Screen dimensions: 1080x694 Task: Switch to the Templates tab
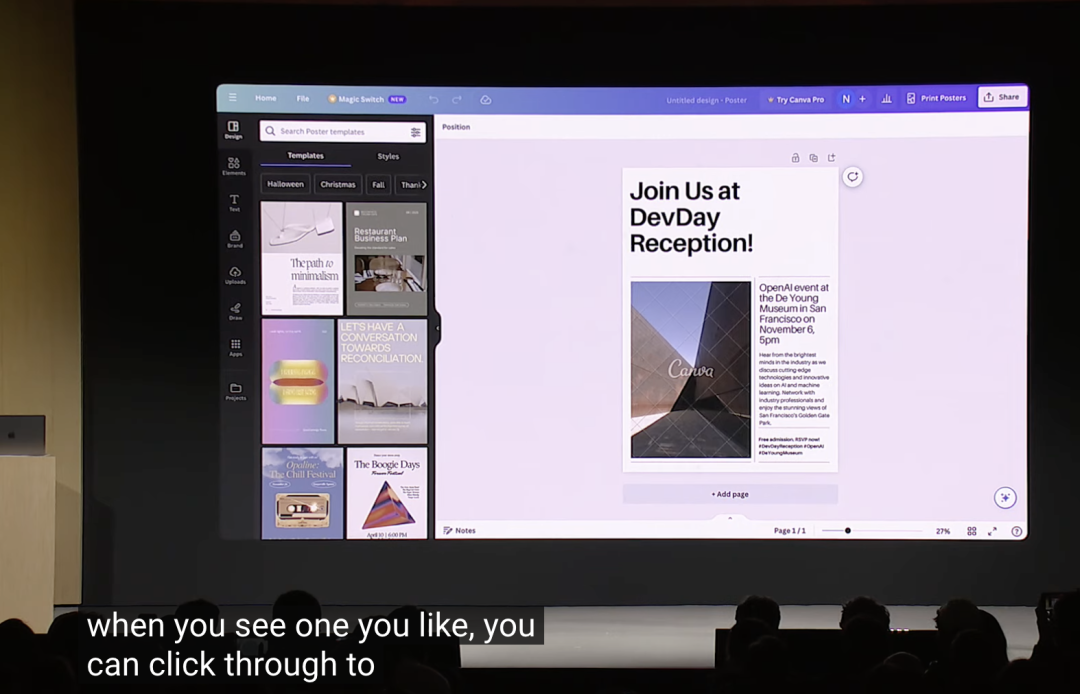click(x=305, y=156)
